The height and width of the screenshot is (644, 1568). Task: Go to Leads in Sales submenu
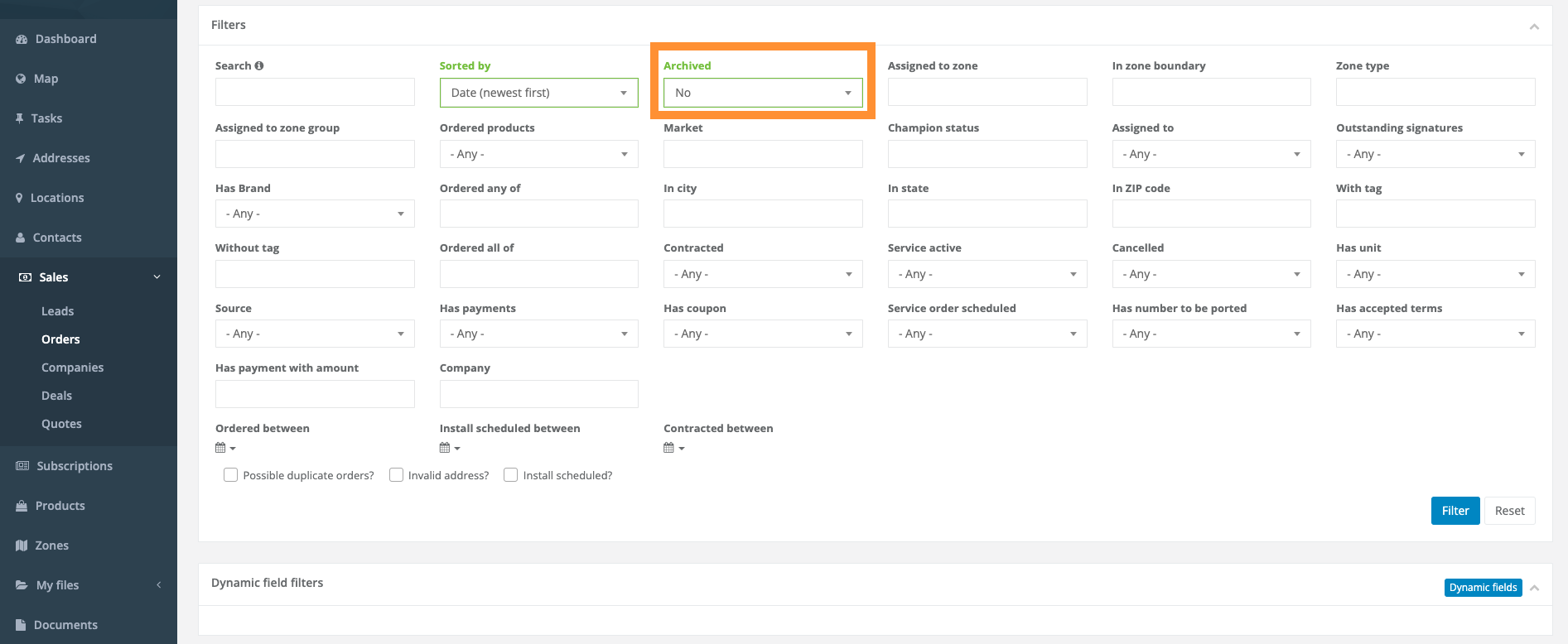point(58,311)
